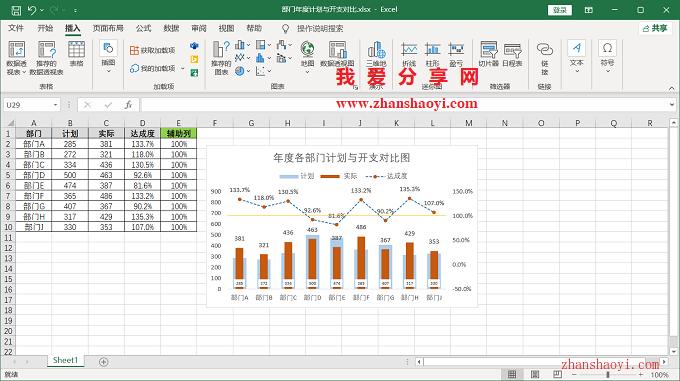This screenshot has height=381, width=680.
Task: Click the Visio Data Visualizer add-in icon
Action: pos(194,46)
